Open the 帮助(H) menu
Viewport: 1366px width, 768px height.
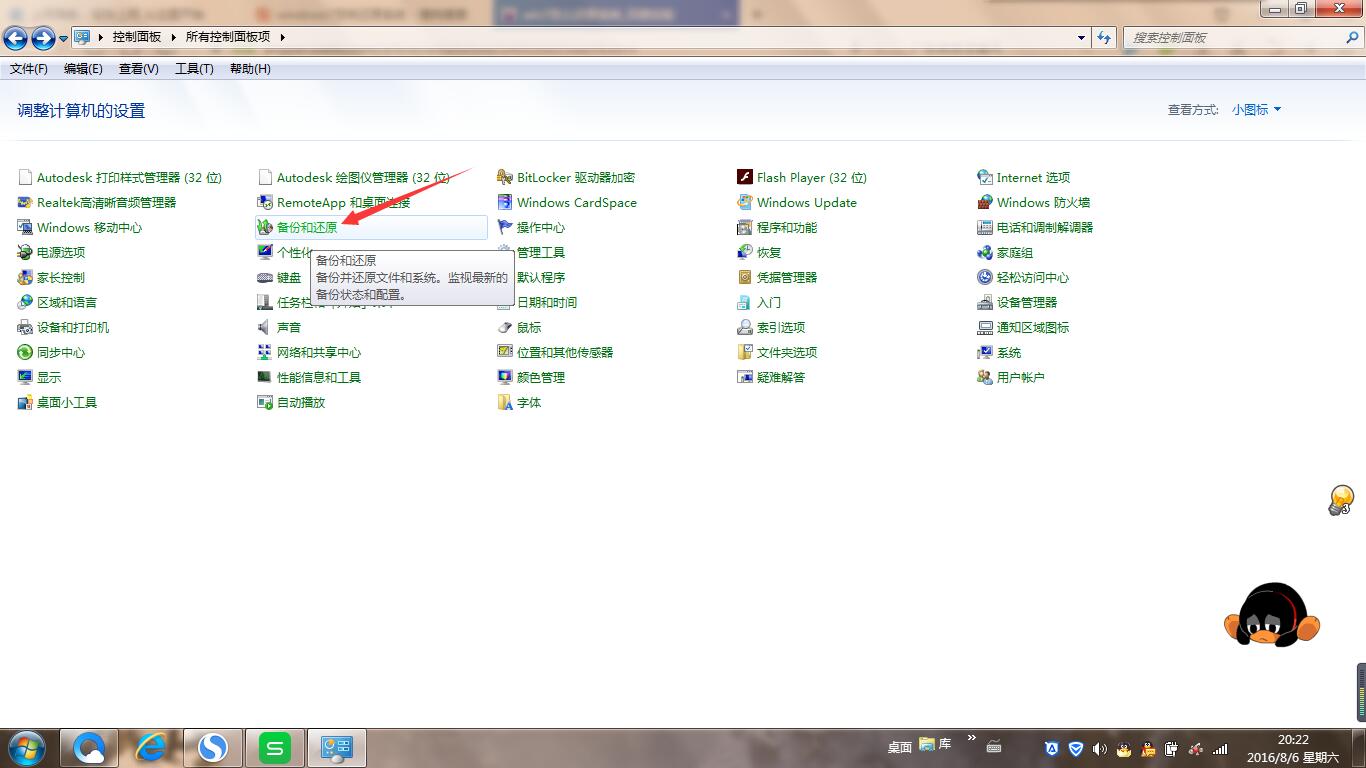[x=250, y=69]
